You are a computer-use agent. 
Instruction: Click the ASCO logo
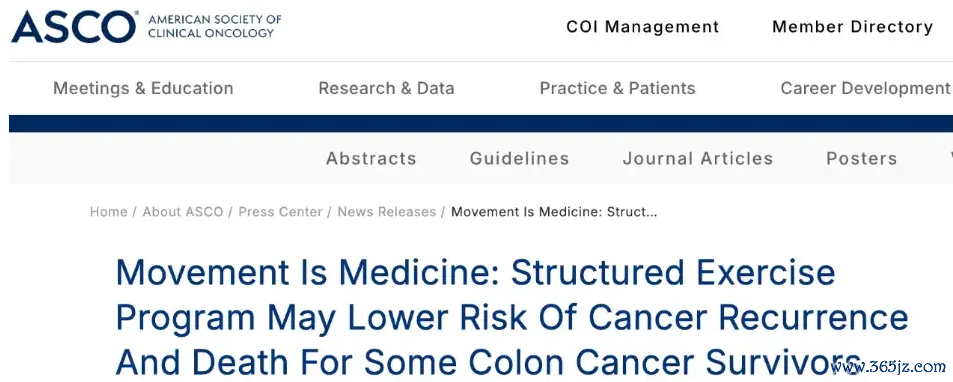tap(74, 27)
